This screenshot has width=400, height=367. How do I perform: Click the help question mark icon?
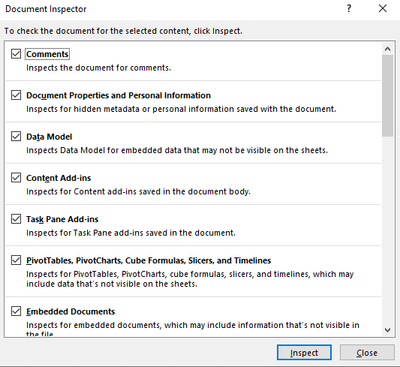point(349,8)
